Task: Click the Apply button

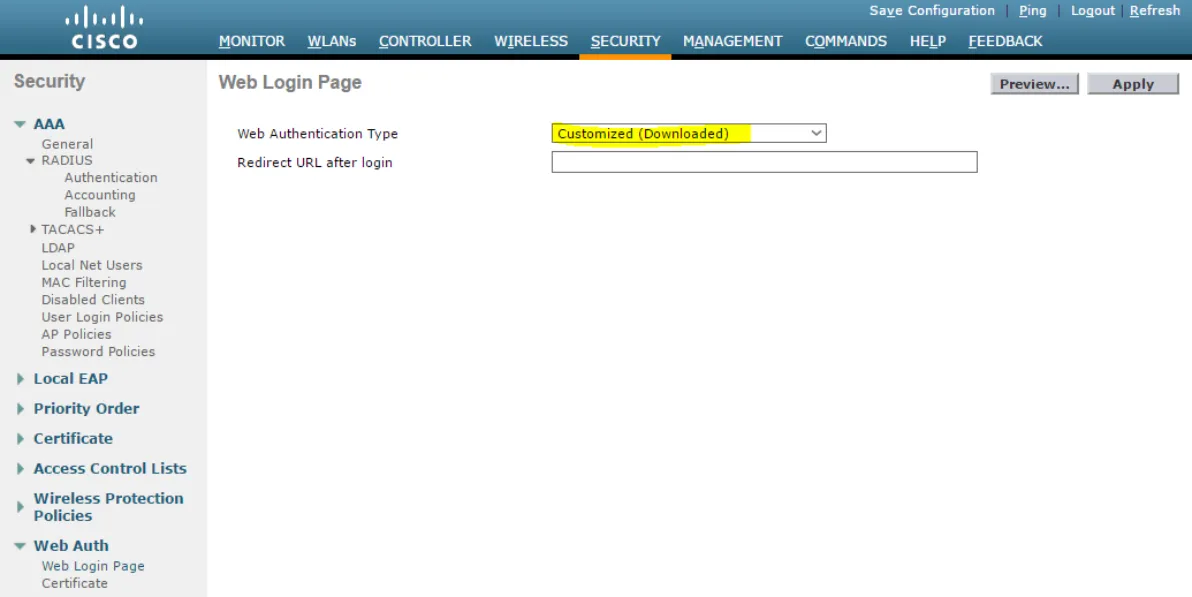Action: click(x=1133, y=84)
